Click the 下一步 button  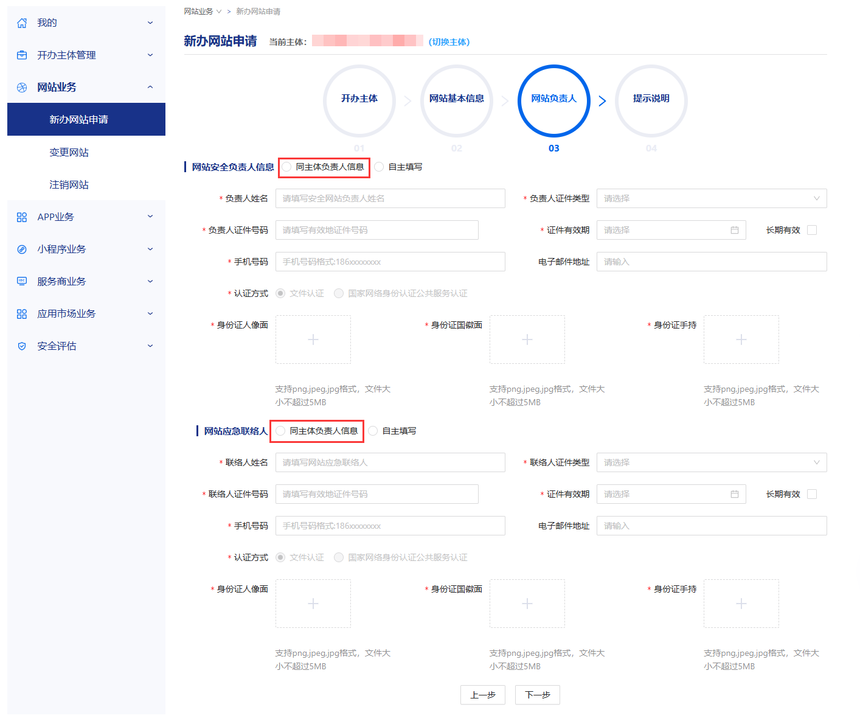coord(538,695)
